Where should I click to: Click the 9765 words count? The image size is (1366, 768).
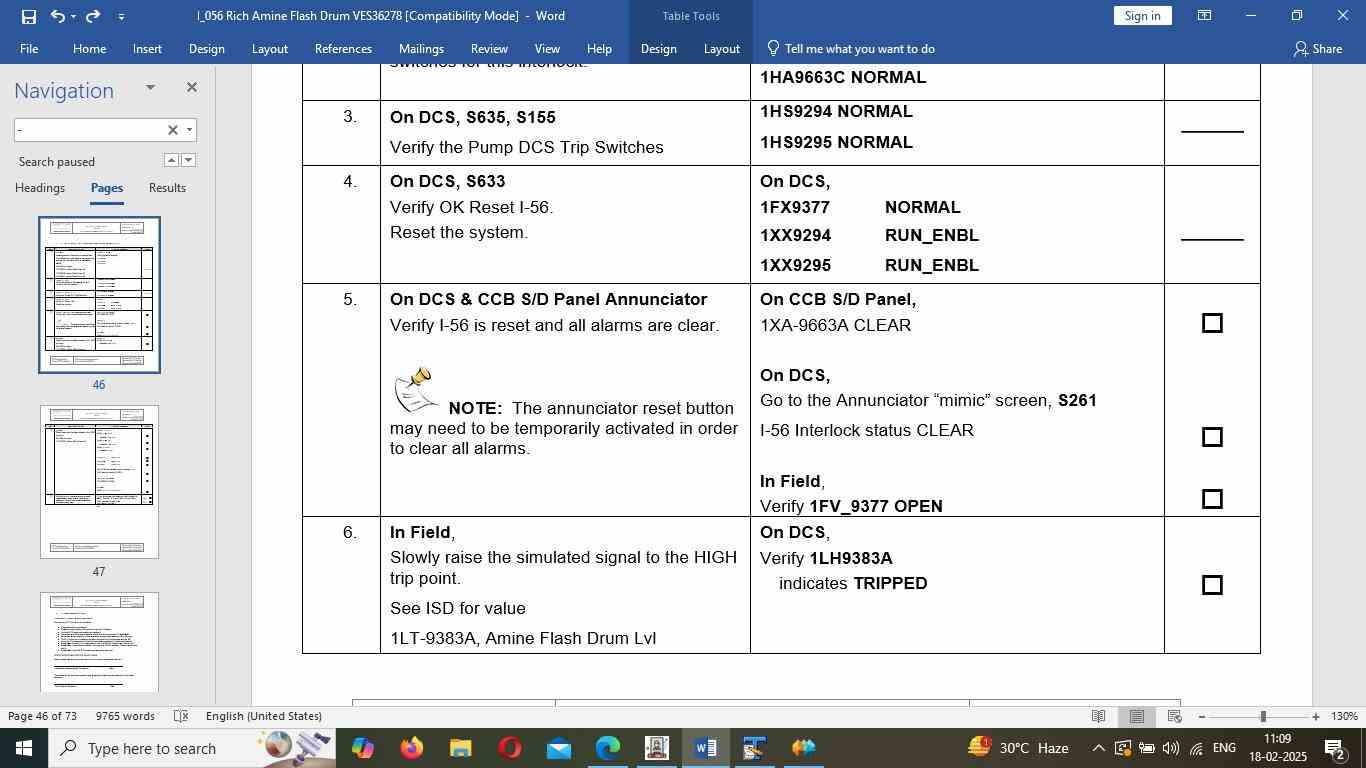[125, 716]
